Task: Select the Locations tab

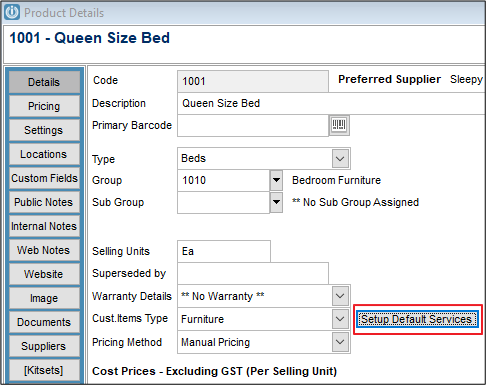Action: coord(44,154)
